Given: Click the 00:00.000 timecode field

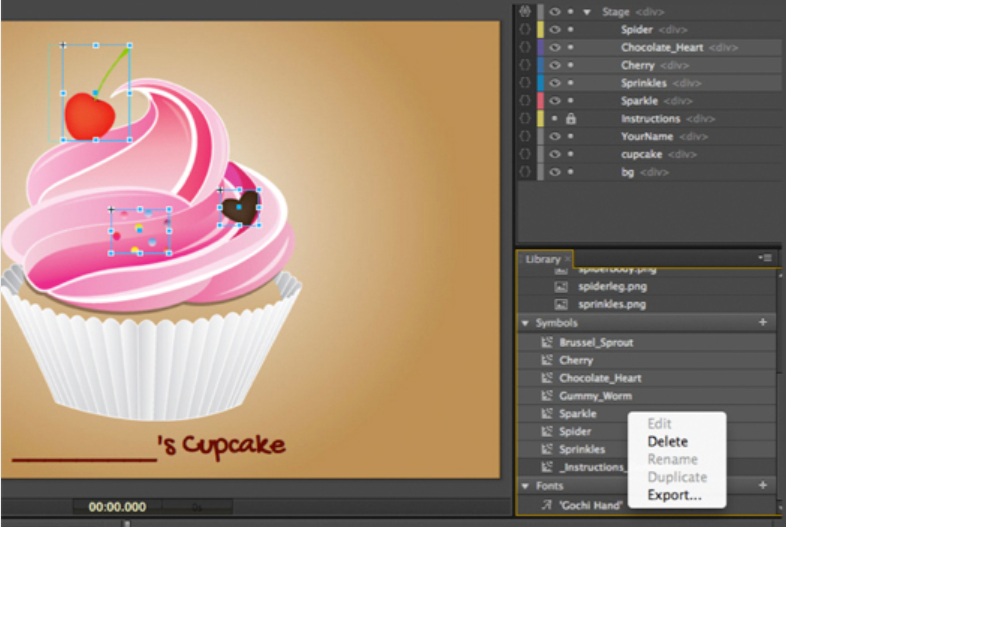Looking at the screenshot, I should click(x=117, y=507).
